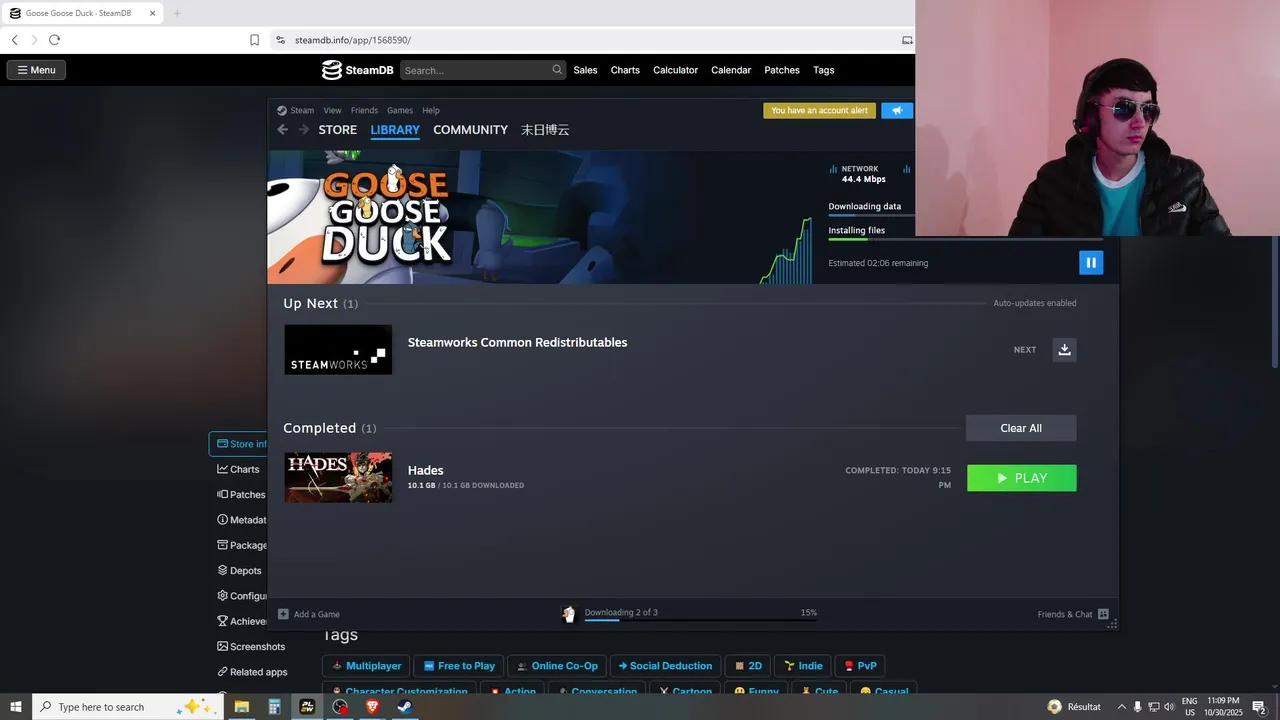1280x720 pixels.
Task: Click the blue megaphone announcements icon
Action: pos(897,110)
